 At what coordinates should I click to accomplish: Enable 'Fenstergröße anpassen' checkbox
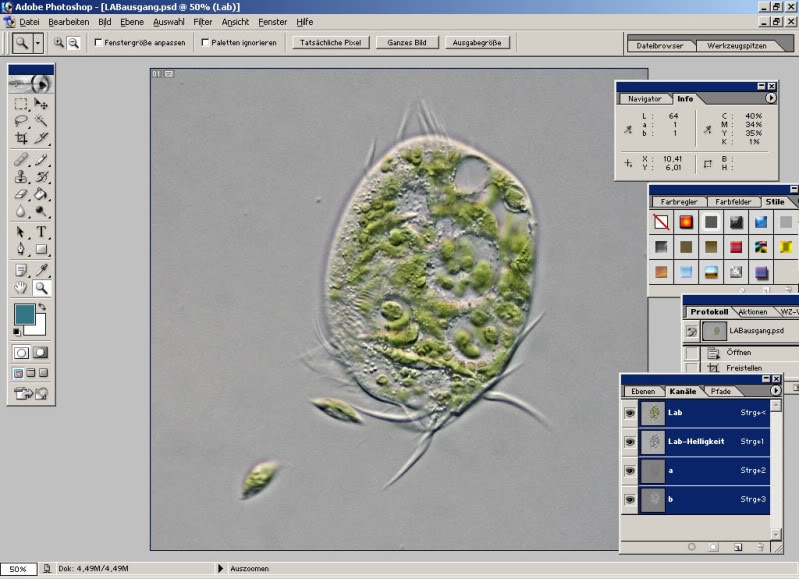point(99,42)
